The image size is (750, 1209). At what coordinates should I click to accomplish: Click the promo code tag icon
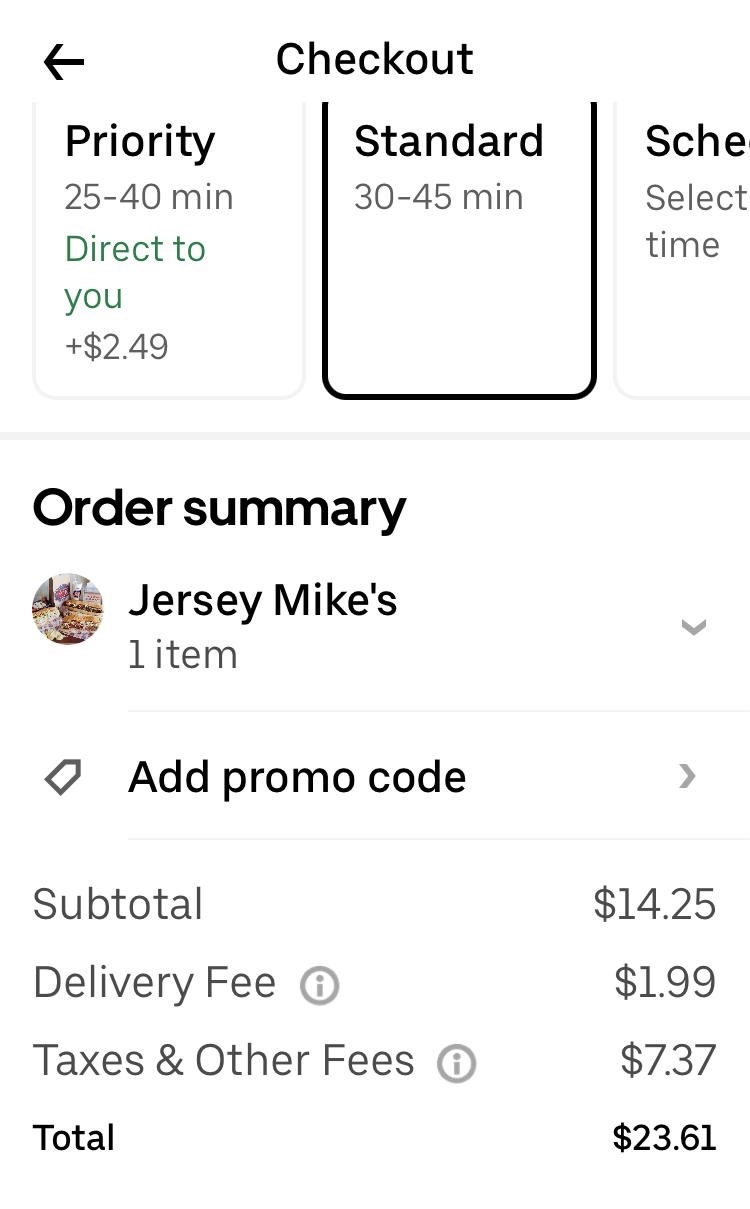63,777
